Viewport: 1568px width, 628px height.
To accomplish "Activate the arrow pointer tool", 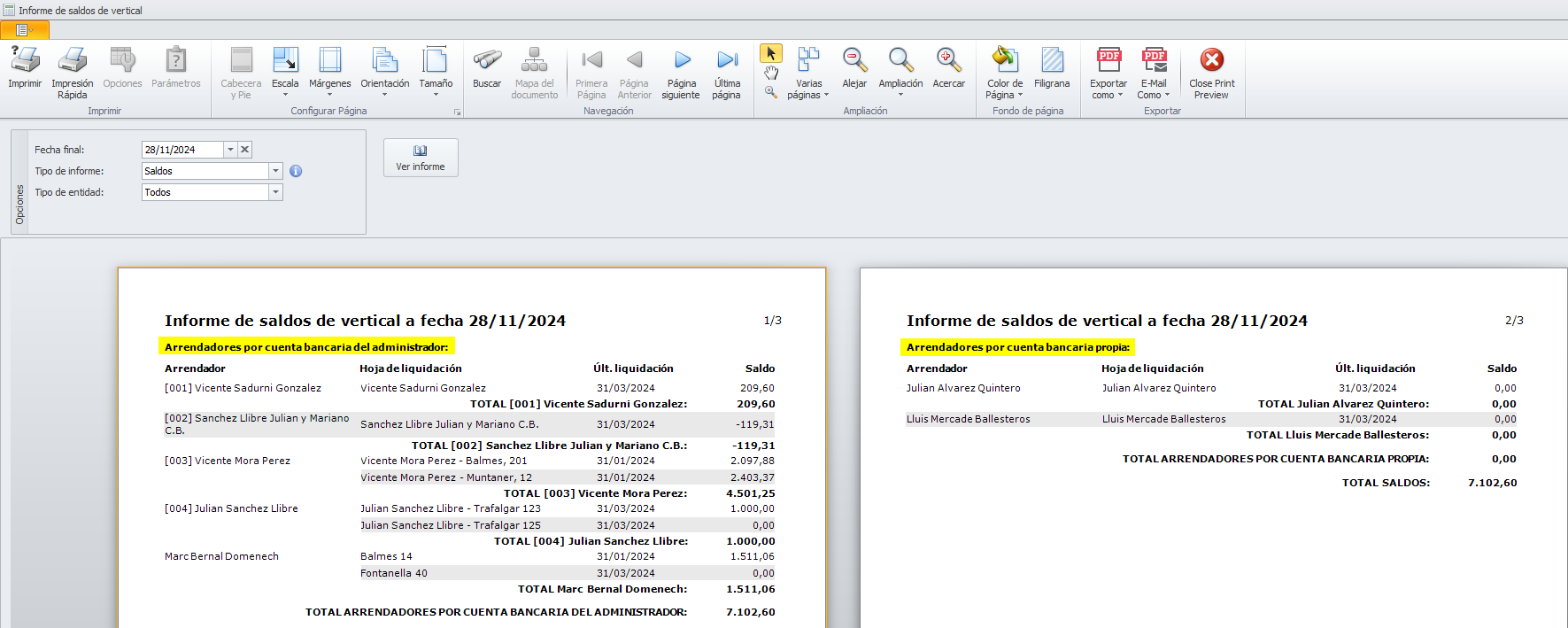I will (x=771, y=54).
